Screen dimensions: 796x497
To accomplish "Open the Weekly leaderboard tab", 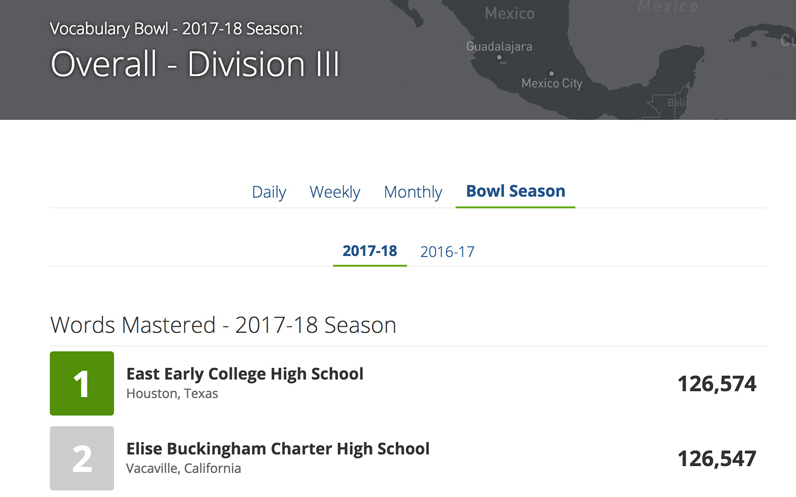I will [x=334, y=192].
